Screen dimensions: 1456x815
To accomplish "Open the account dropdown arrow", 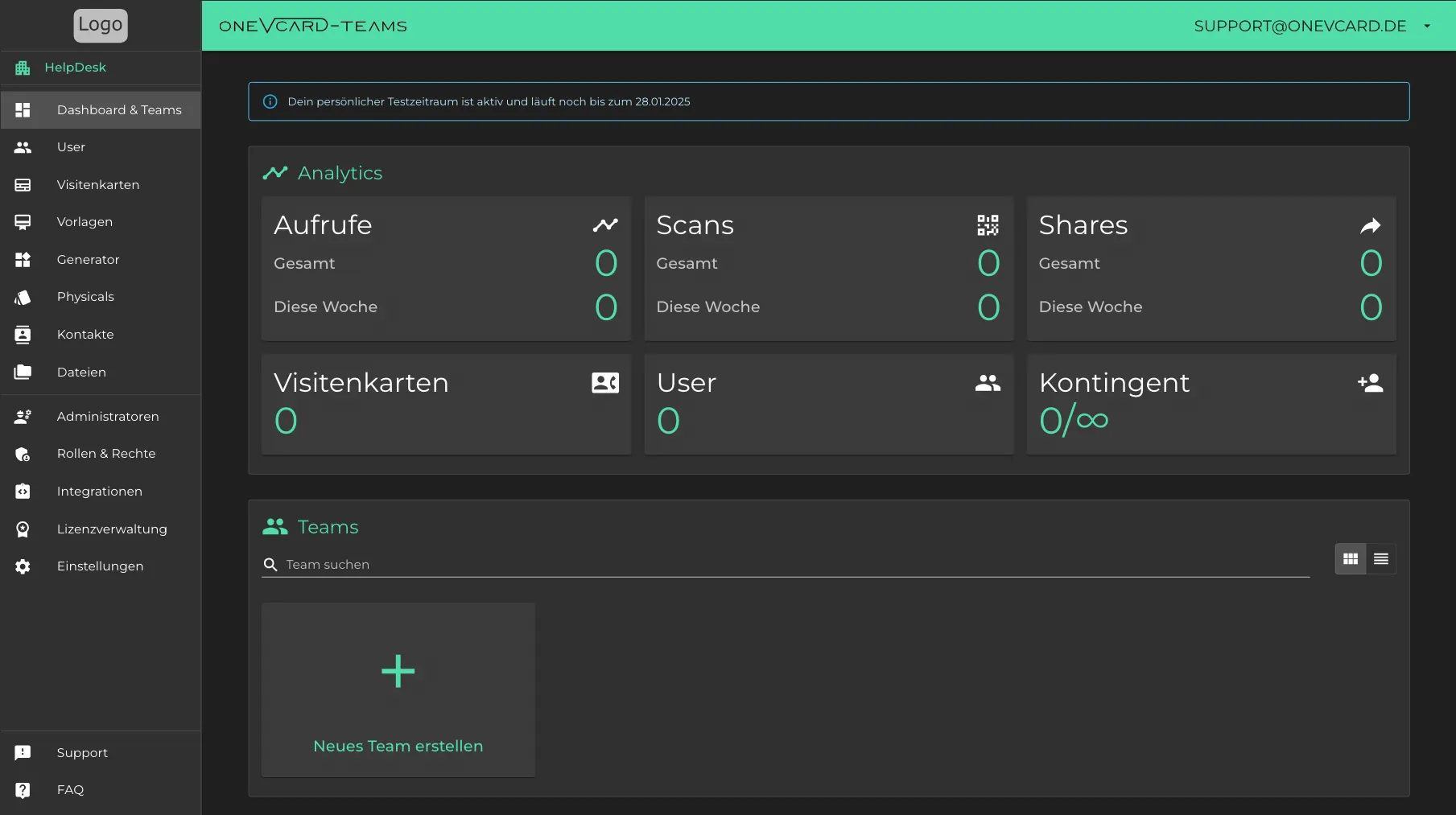I will pos(1427,26).
